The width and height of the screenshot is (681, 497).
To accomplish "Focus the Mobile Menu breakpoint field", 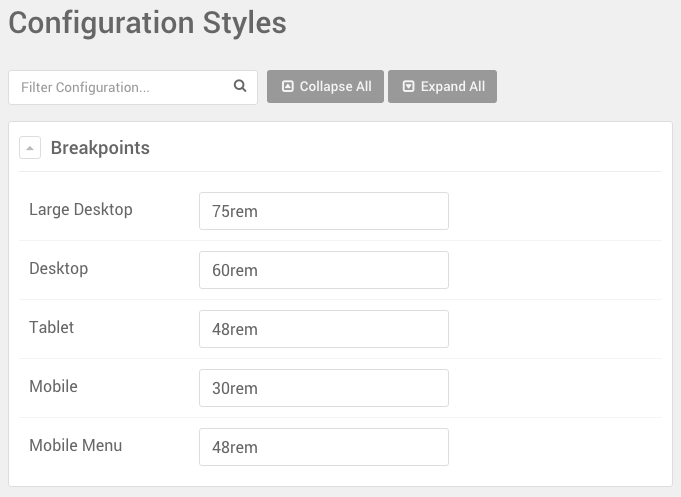I will pos(323,447).
